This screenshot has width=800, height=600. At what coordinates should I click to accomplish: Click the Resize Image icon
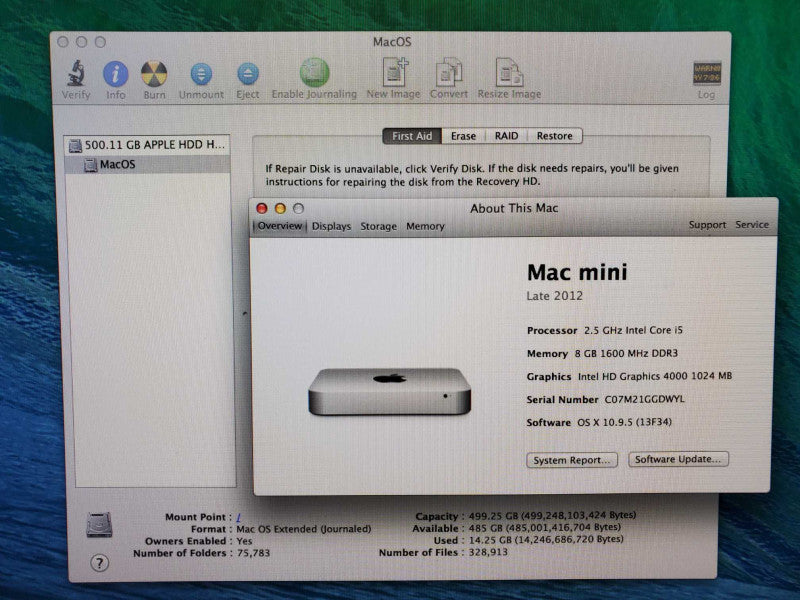[509, 72]
